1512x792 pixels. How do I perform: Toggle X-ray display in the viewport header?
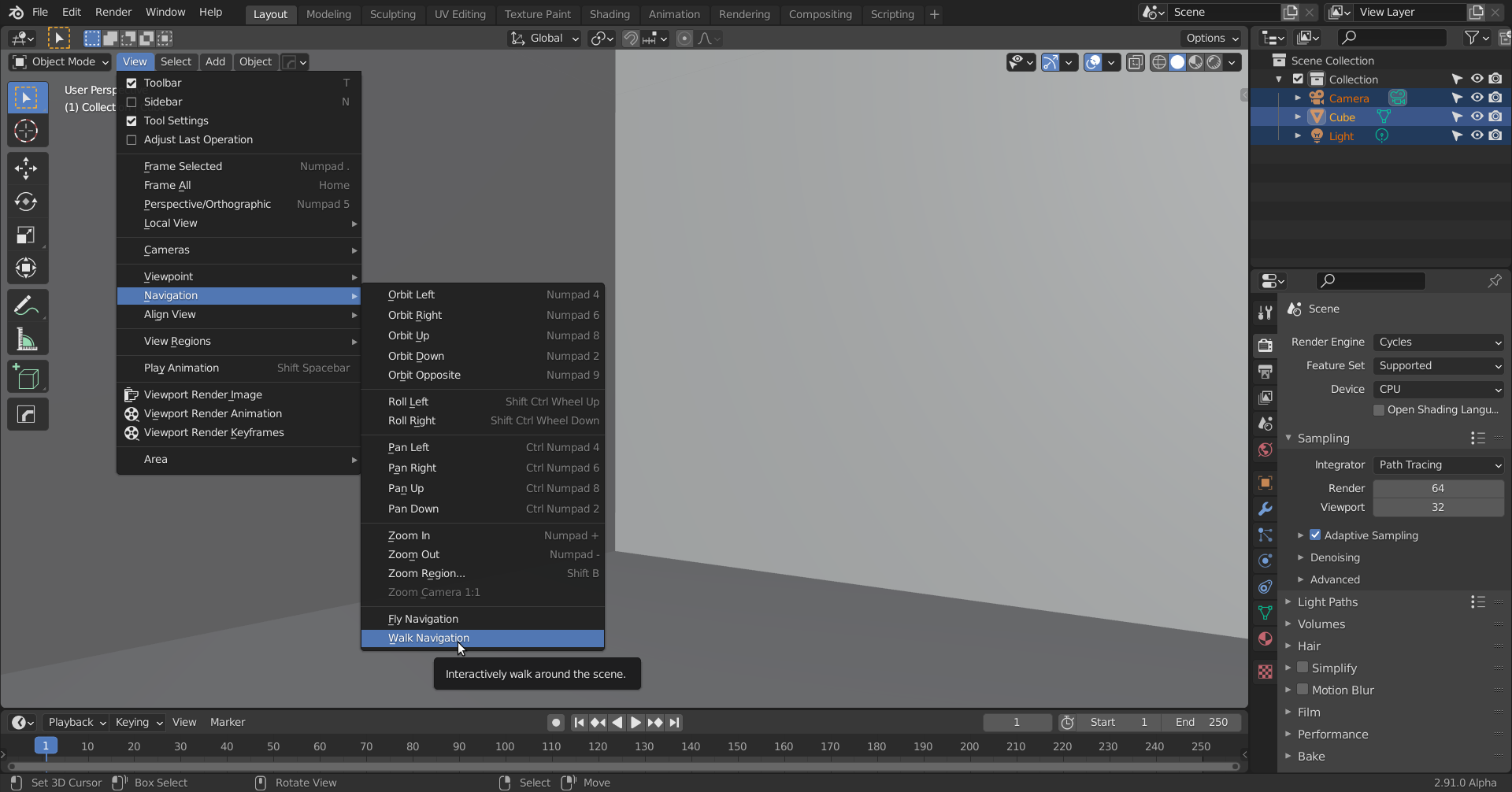tap(1135, 62)
